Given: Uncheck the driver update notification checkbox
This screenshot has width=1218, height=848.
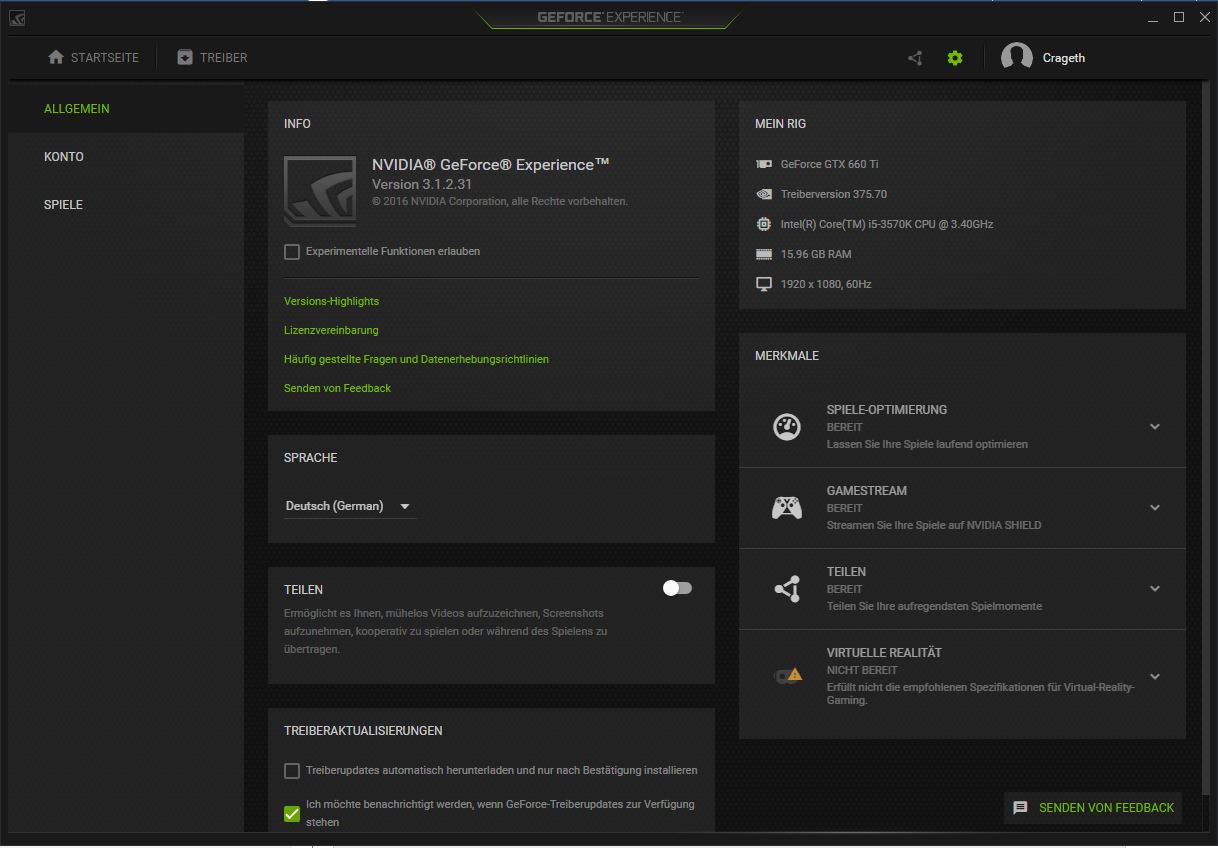Looking at the screenshot, I should 292,813.
